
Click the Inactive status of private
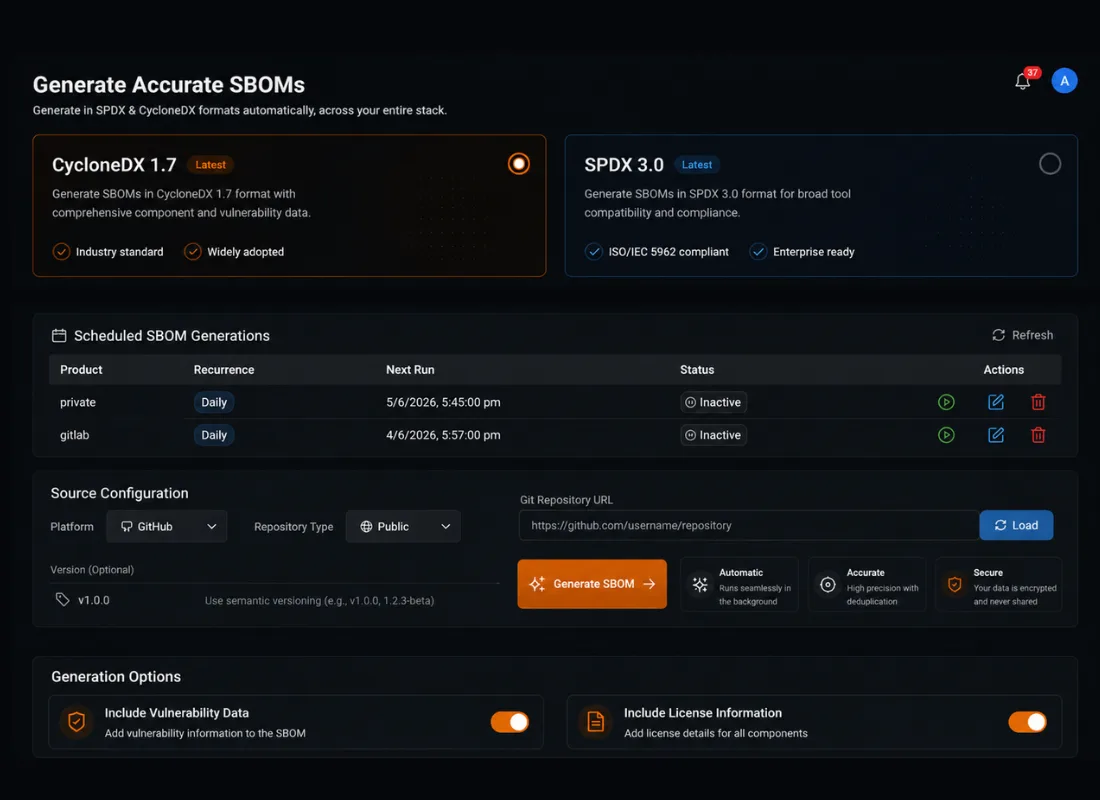[713, 402]
